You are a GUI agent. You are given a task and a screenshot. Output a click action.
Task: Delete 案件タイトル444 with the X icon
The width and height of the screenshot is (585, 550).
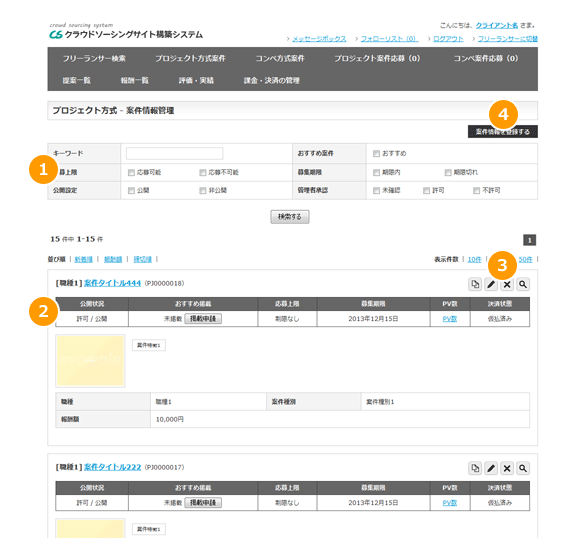coord(507,284)
